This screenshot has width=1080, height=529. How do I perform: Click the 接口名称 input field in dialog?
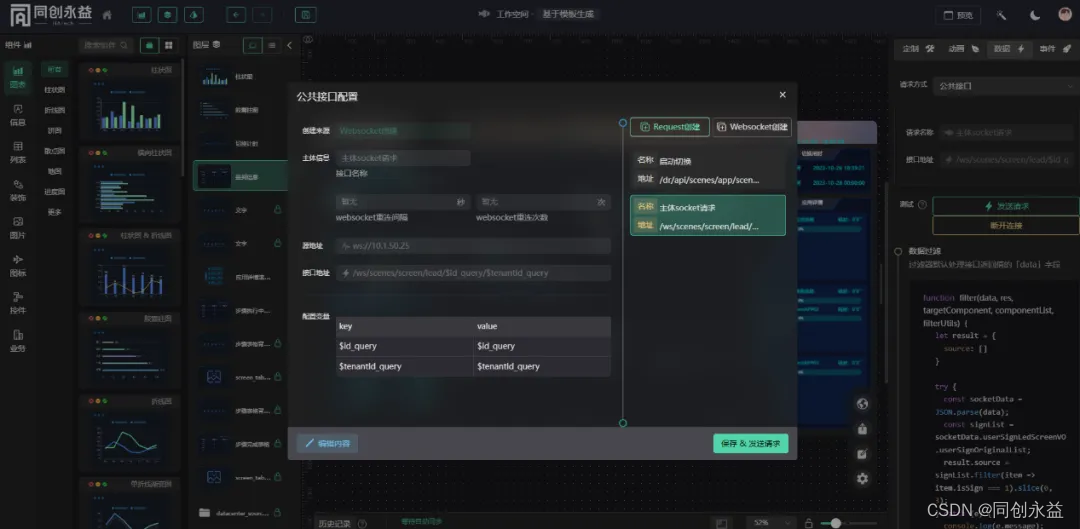[x=404, y=158]
